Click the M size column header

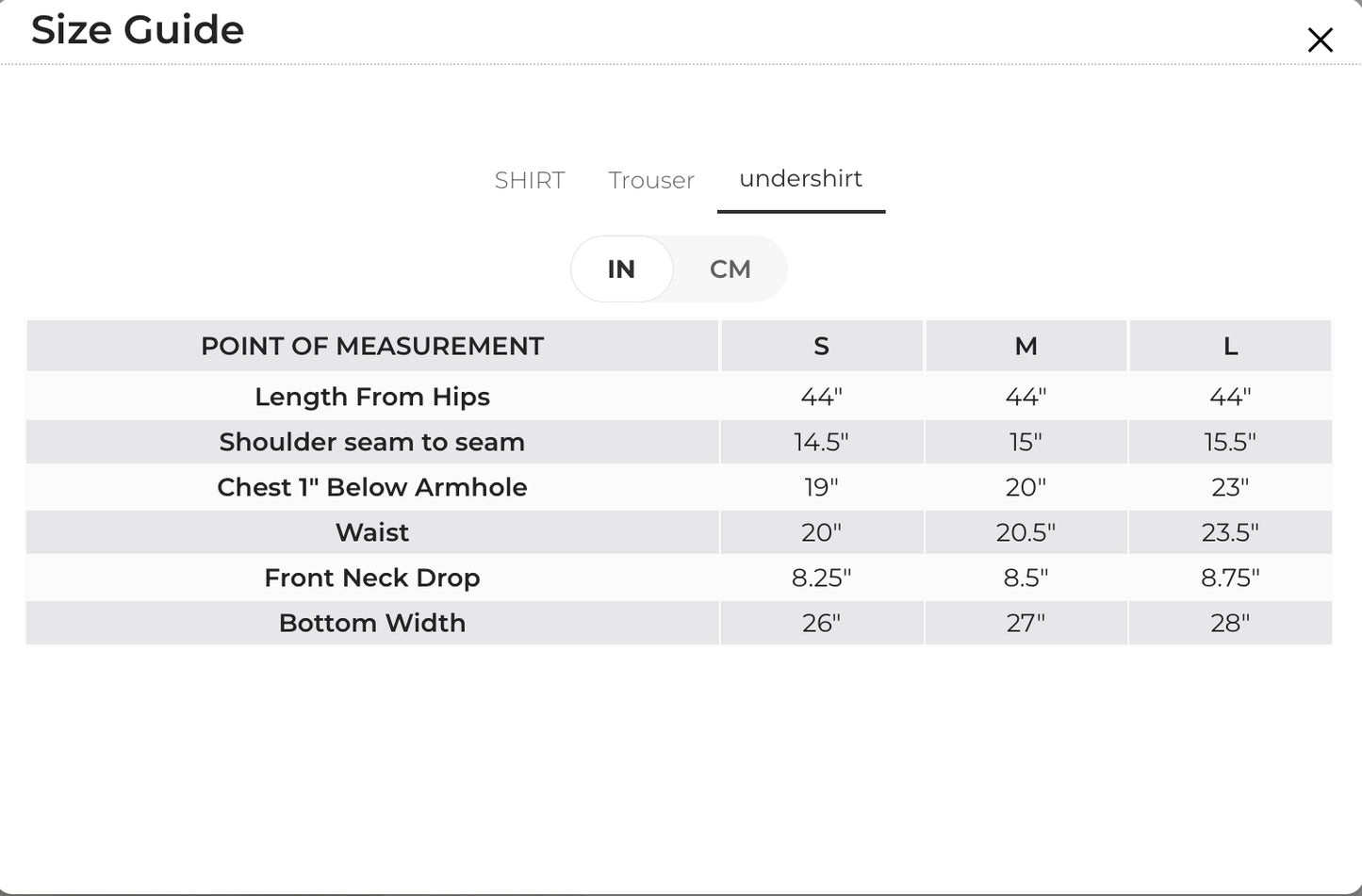click(1026, 346)
